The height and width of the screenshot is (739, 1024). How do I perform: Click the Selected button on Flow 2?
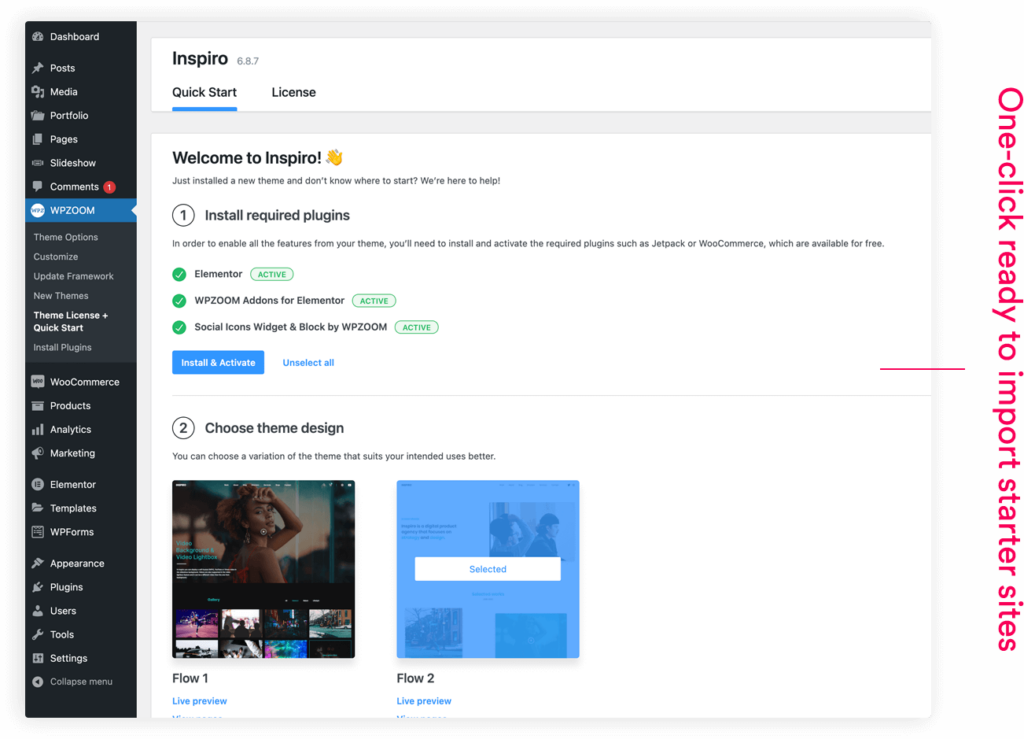click(488, 569)
